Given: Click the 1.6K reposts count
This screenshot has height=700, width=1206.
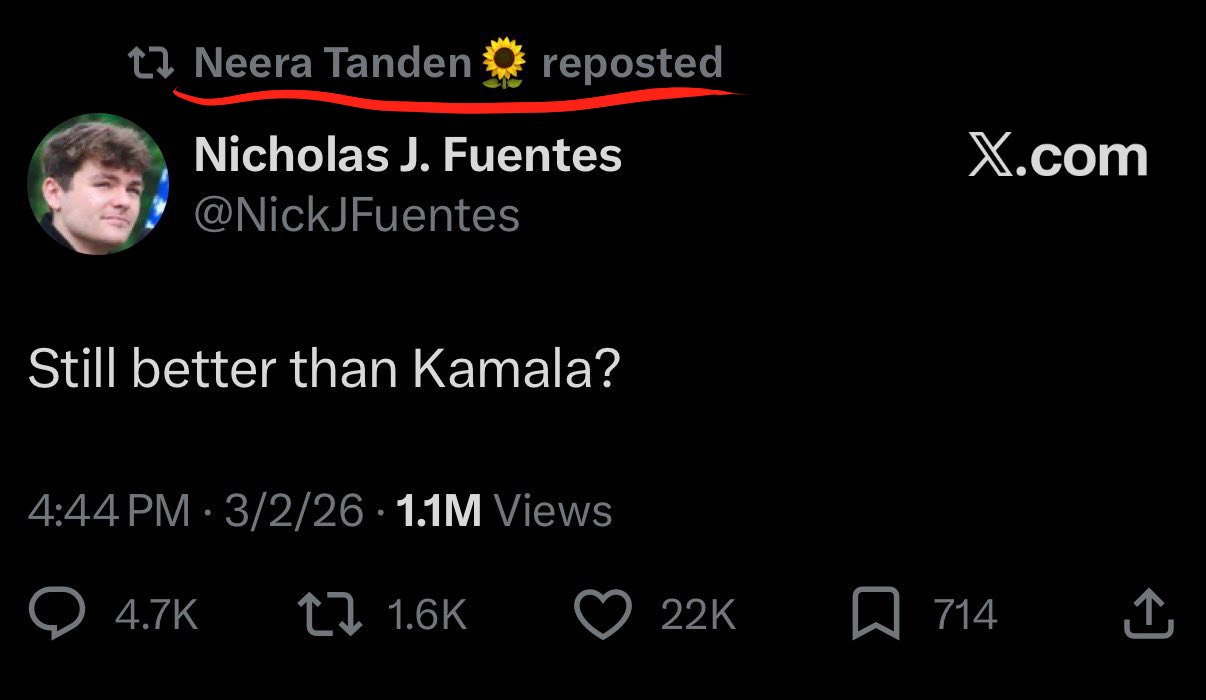Looking at the screenshot, I should (425, 614).
